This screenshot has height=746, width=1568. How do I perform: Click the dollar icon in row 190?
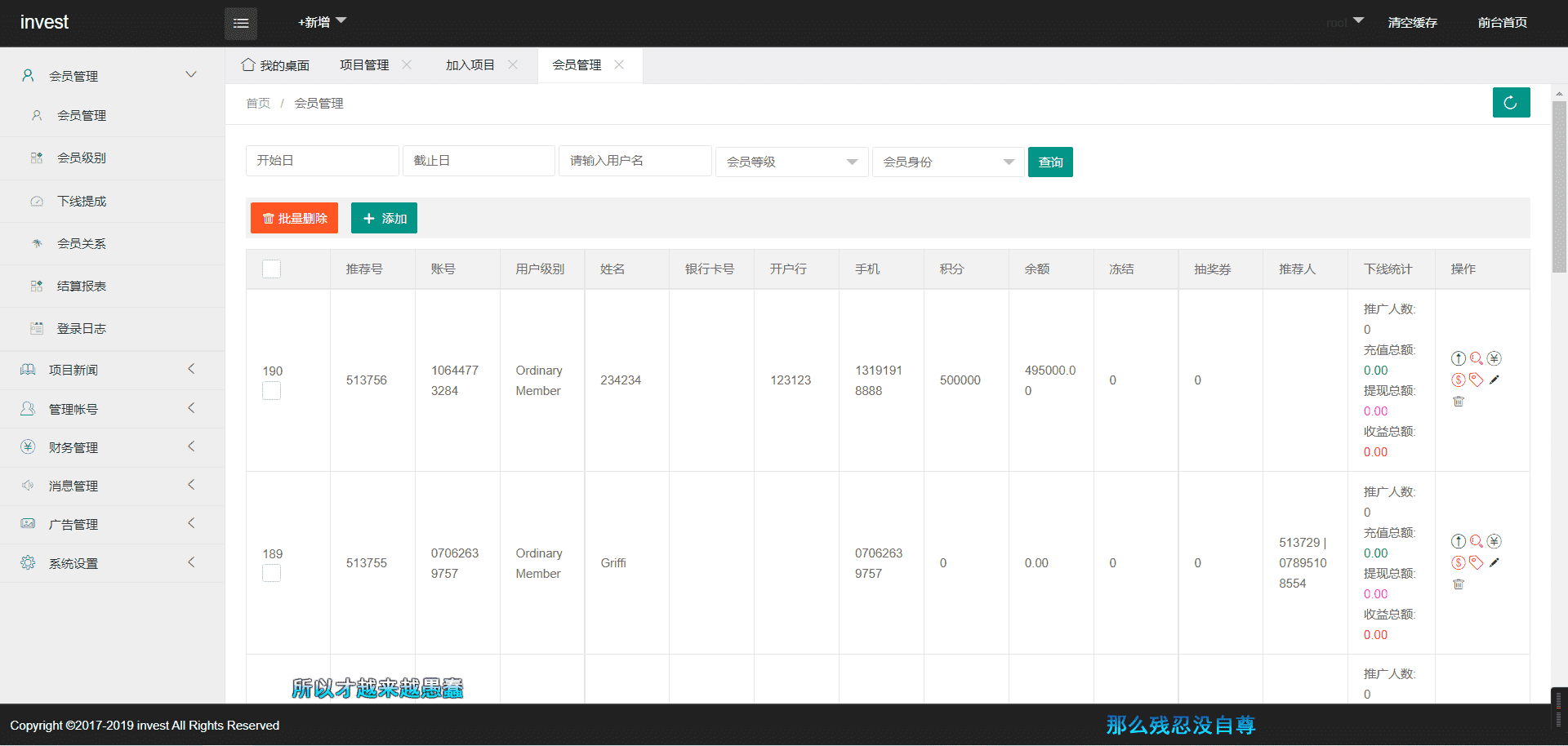[x=1458, y=380]
